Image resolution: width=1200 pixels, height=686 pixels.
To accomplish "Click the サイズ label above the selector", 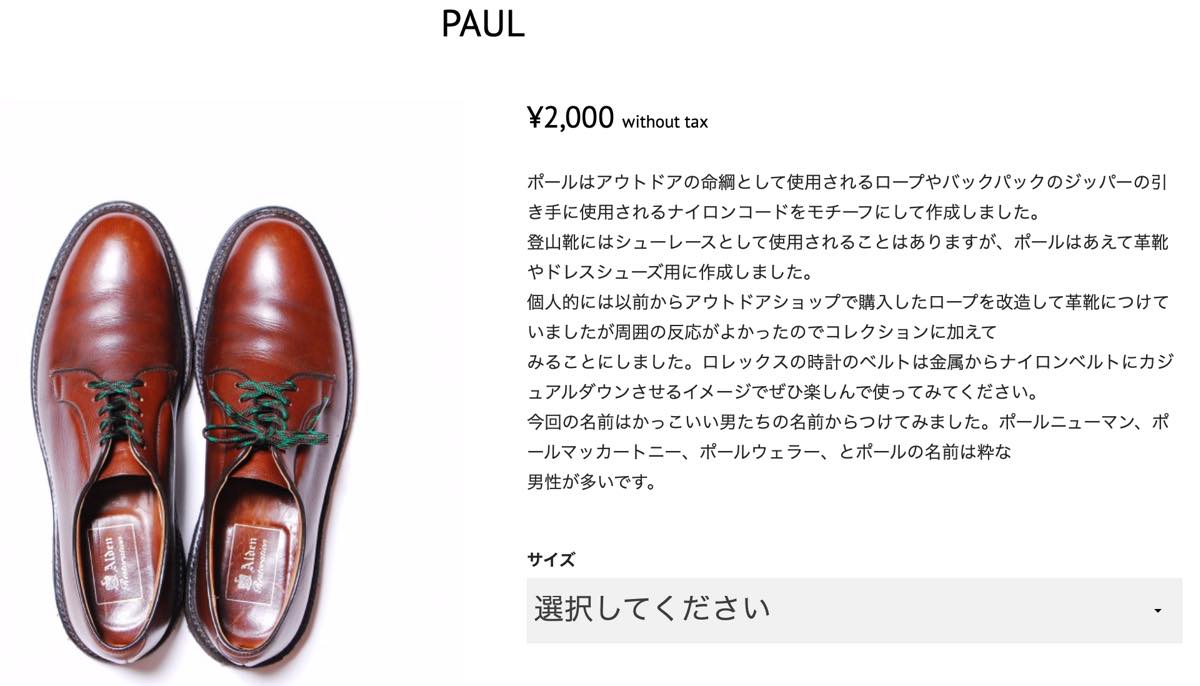I will coord(551,560).
